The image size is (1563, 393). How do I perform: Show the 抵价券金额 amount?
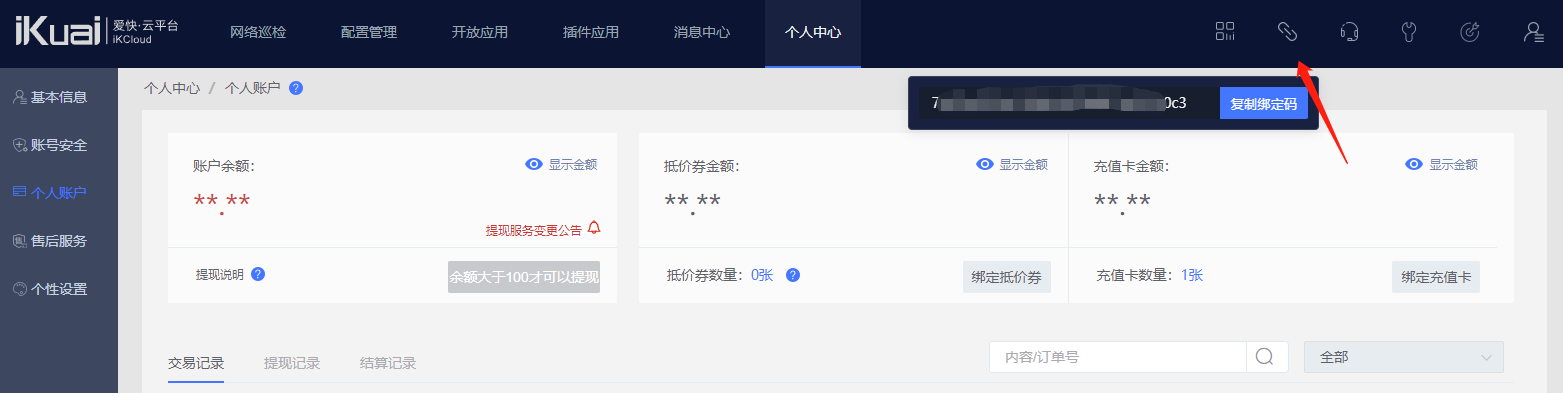pyautogui.click(x=1012, y=165)
